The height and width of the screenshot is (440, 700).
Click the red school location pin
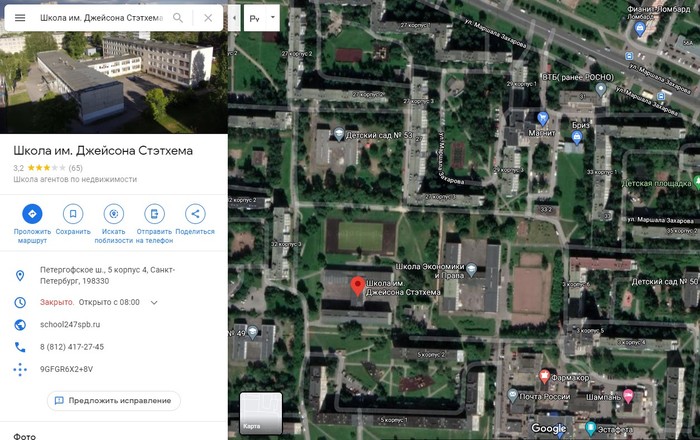coord(358,286)
